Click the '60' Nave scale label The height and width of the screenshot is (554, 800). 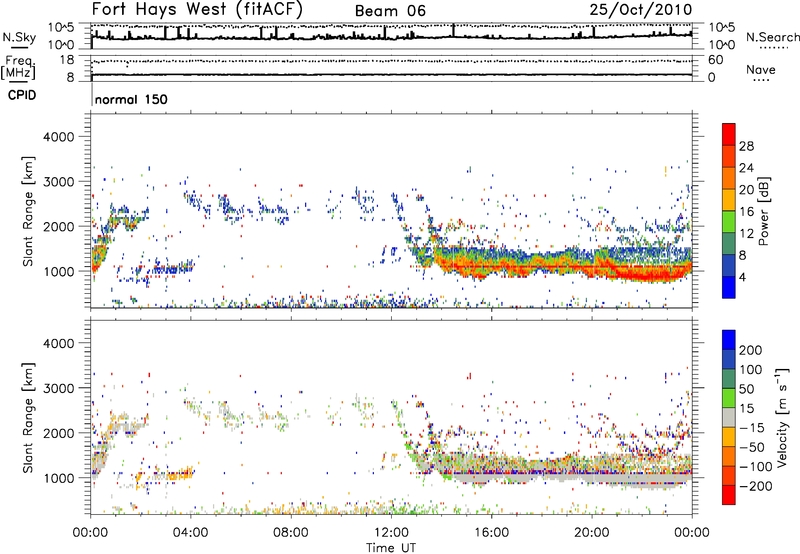tap(716, 60)
